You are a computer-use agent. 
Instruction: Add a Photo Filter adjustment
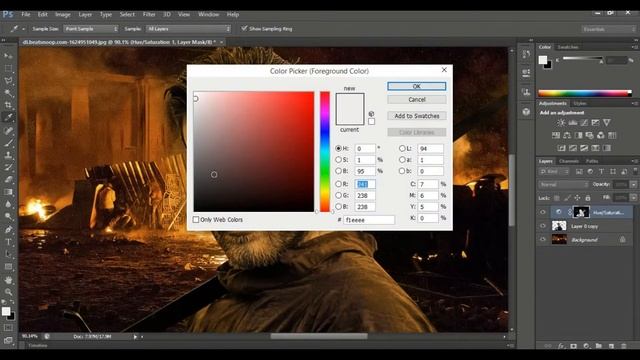pos(589,135)
